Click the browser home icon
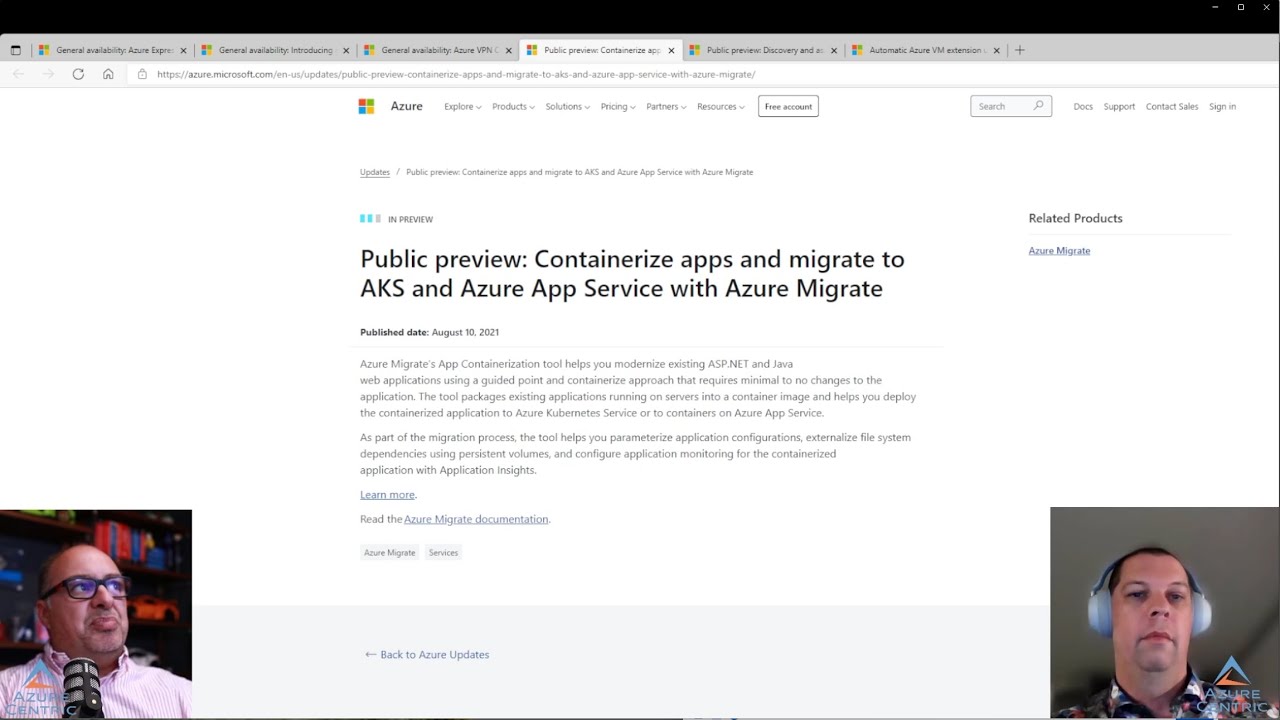The width and height of the screenshot is (1280, 720). [108, 74]
